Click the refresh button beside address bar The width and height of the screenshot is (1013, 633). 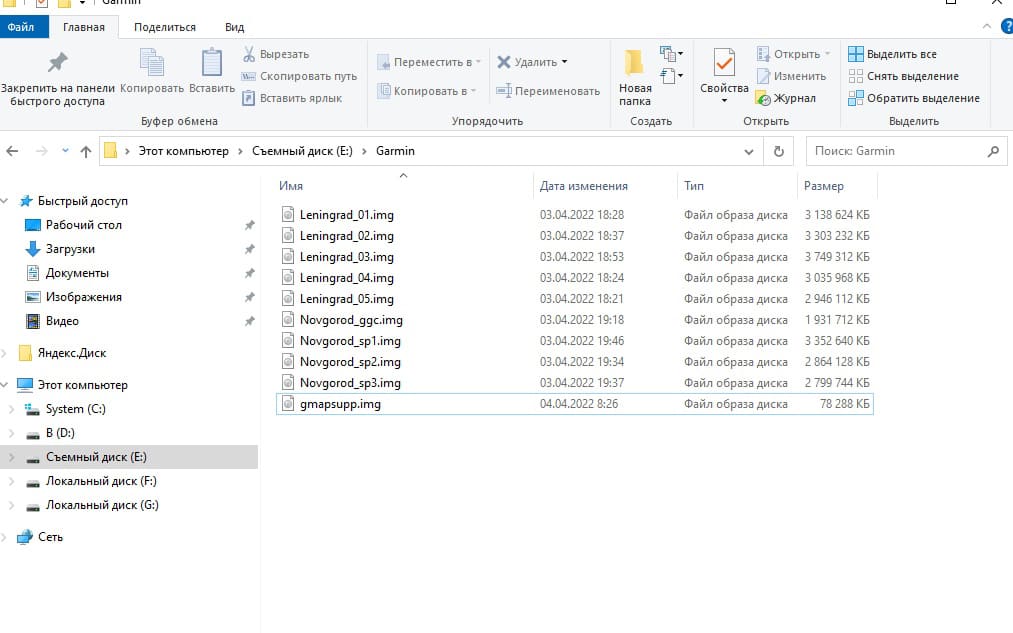(x=779, y=151)
